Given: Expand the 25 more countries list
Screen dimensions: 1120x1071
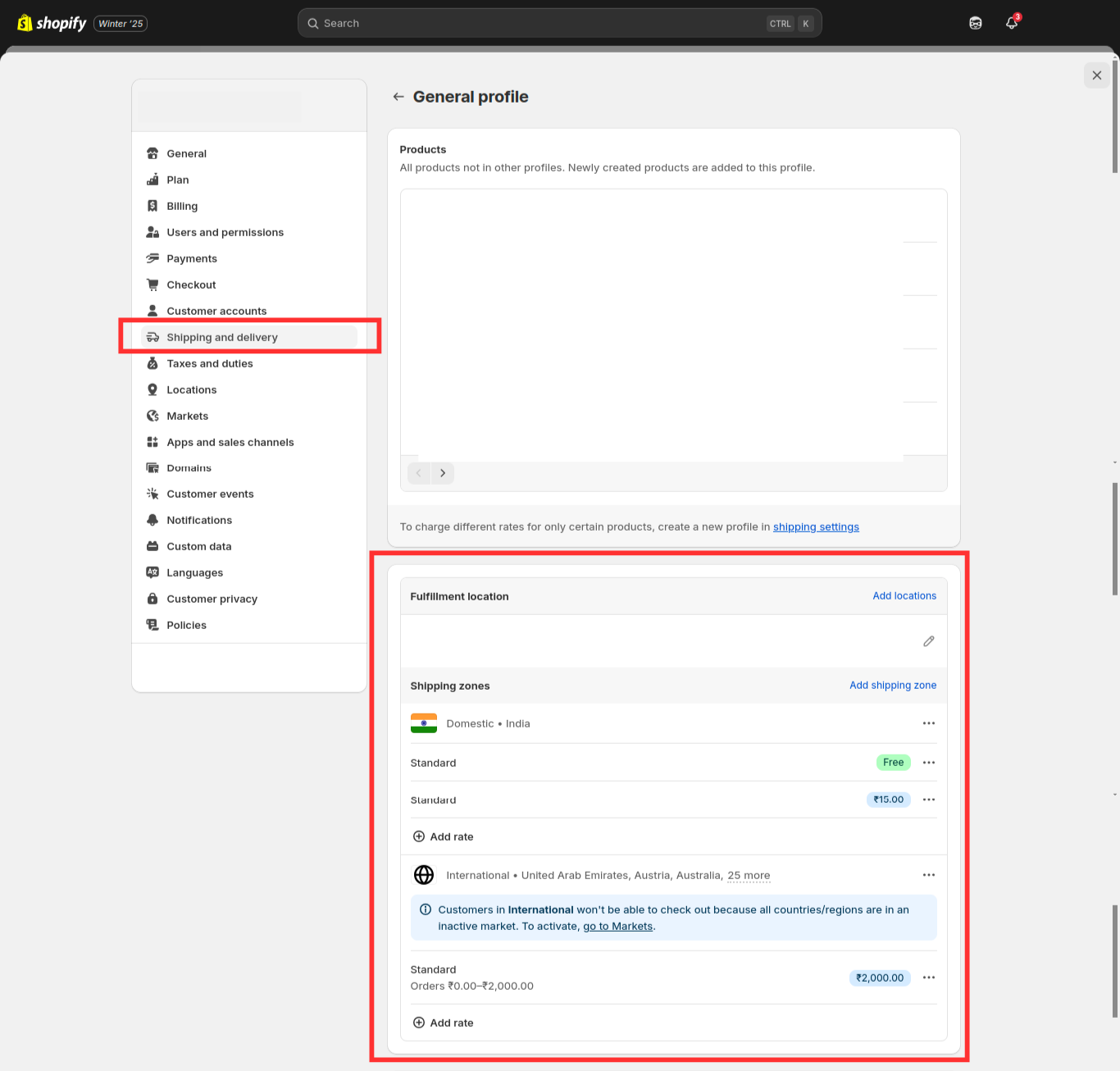Looking at the screenshot, I should point(749,875).
